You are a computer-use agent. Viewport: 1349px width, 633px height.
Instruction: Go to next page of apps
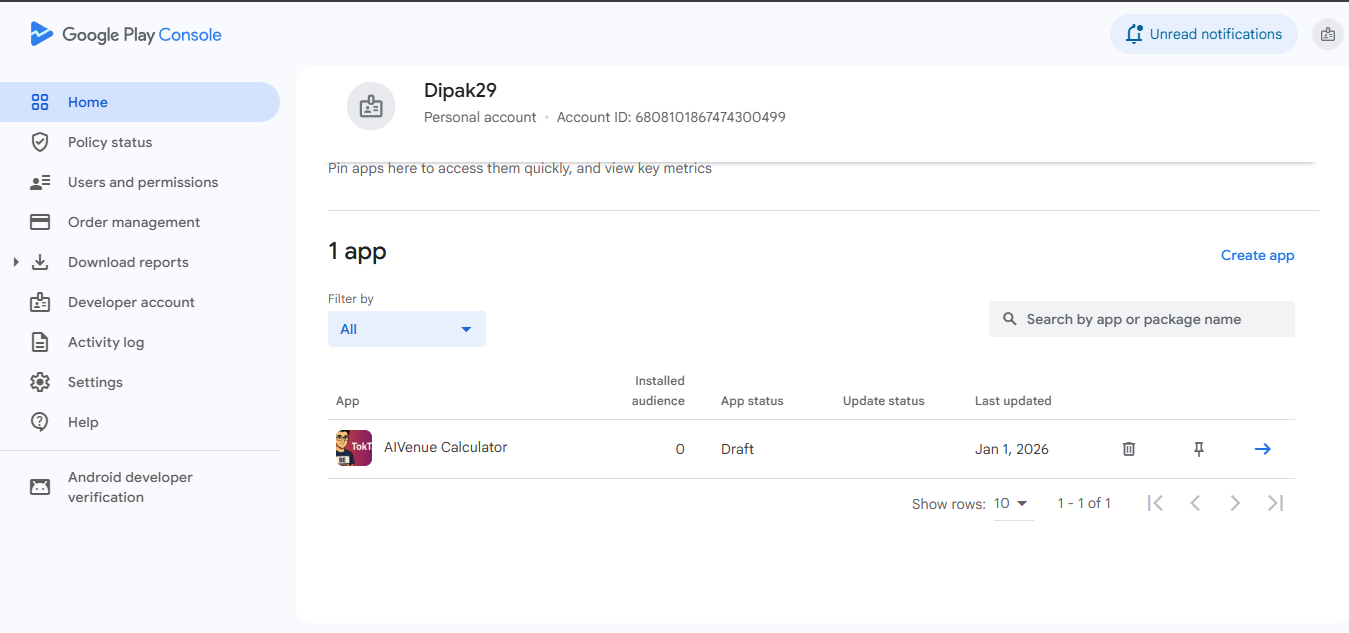[x=1235, y=503]
